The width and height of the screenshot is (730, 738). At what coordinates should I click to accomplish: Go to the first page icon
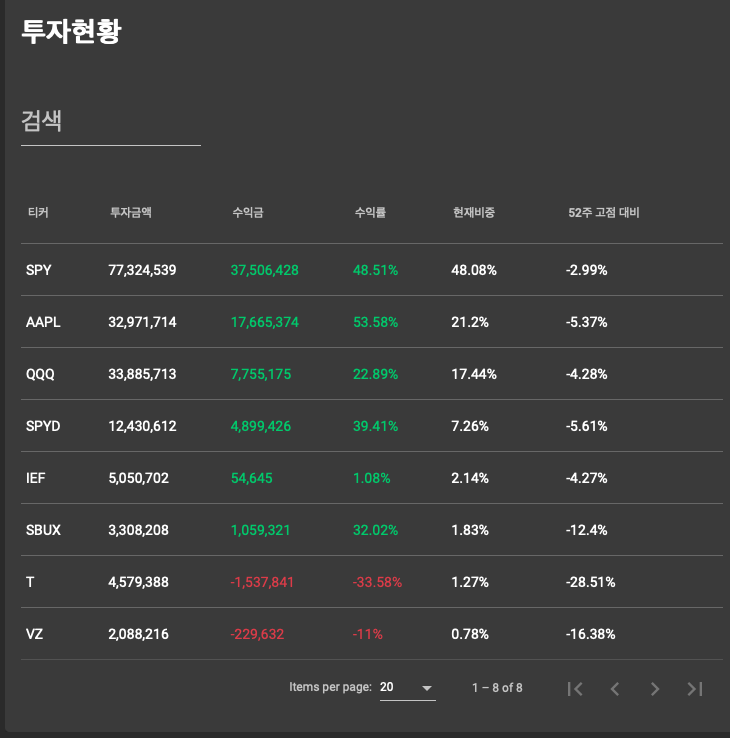(575, 689)
